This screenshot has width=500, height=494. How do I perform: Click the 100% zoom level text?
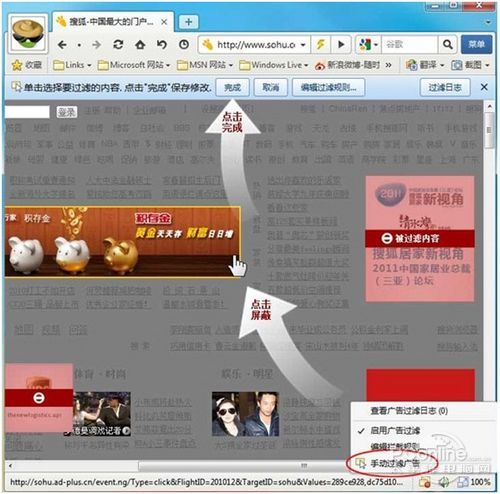[480, 482]
